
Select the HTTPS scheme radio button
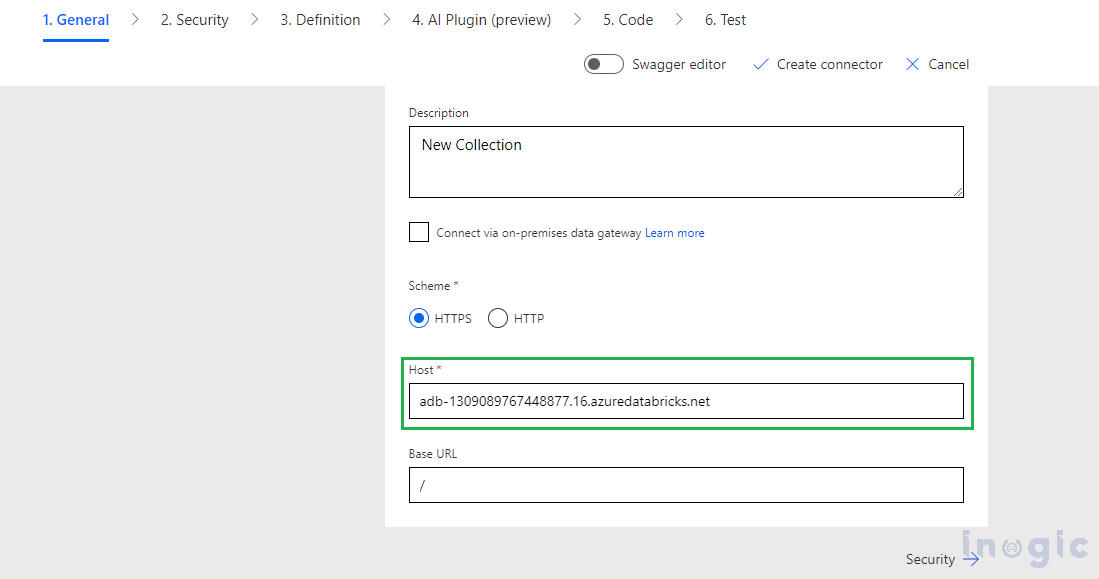tap(418, 318)
